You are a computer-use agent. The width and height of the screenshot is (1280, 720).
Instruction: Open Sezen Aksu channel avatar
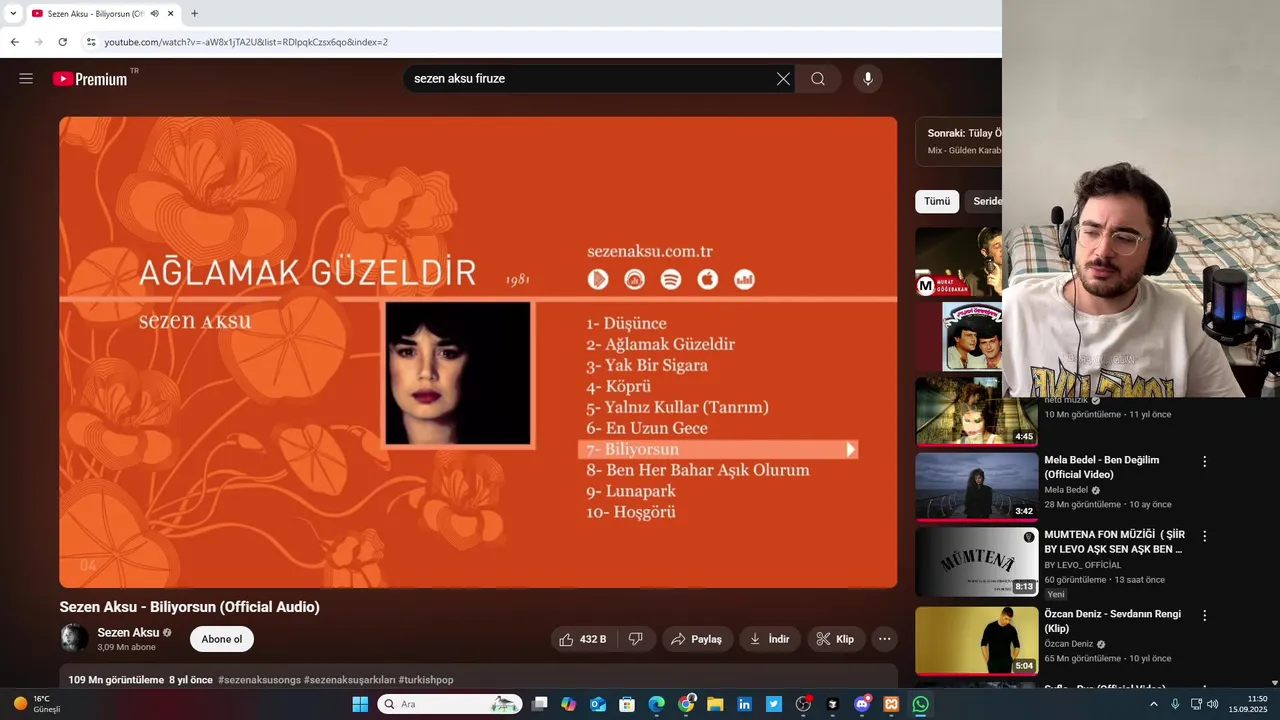point(74,638)
